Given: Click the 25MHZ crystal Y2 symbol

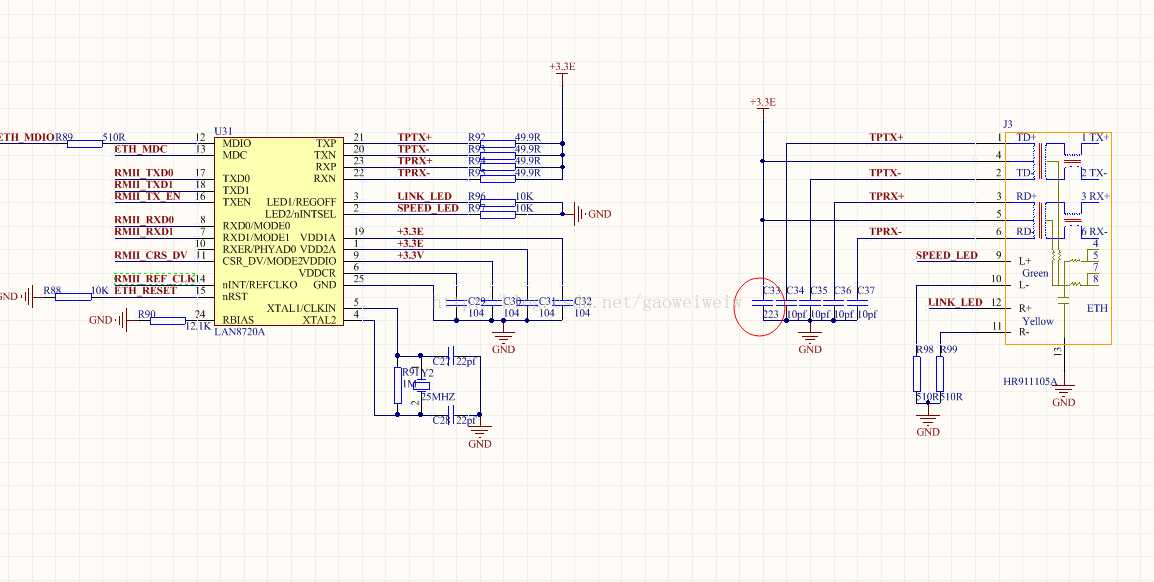Looking at the screenshot, I should coord(424,385).
